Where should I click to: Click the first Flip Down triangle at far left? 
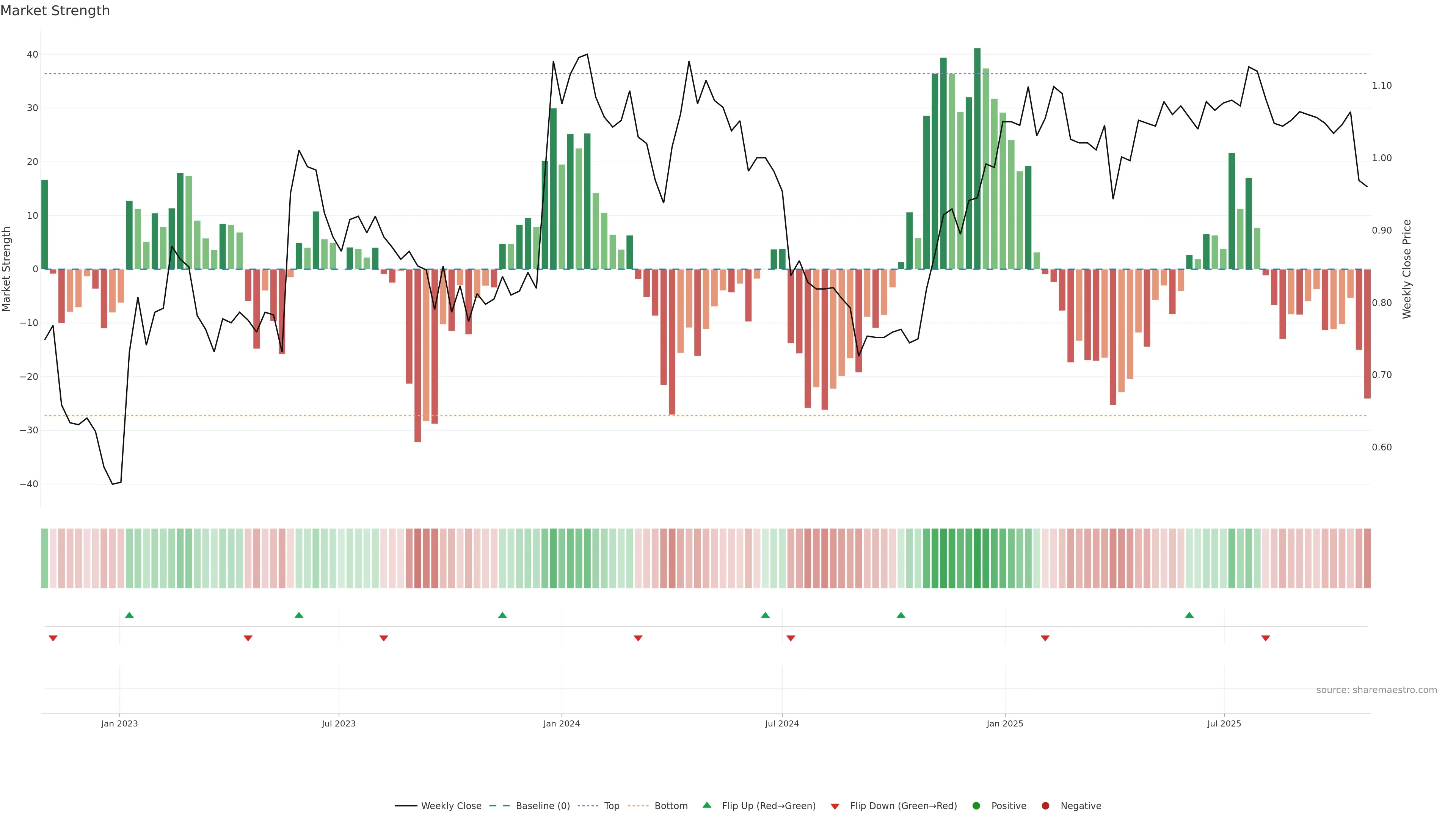pos(53,638)
